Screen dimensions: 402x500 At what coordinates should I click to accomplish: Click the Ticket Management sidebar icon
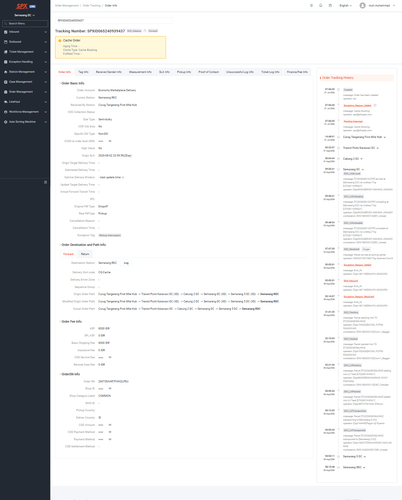click(x=6, y=52)
